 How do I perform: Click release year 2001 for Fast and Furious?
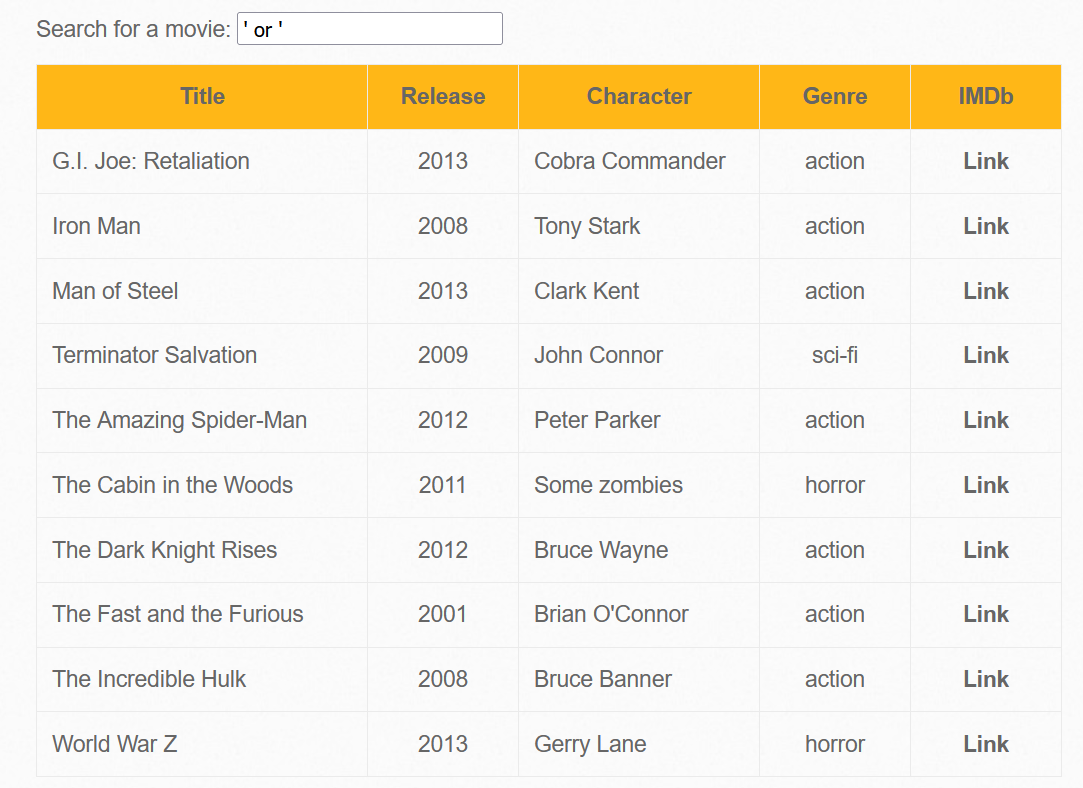click(x=443, y=614)
